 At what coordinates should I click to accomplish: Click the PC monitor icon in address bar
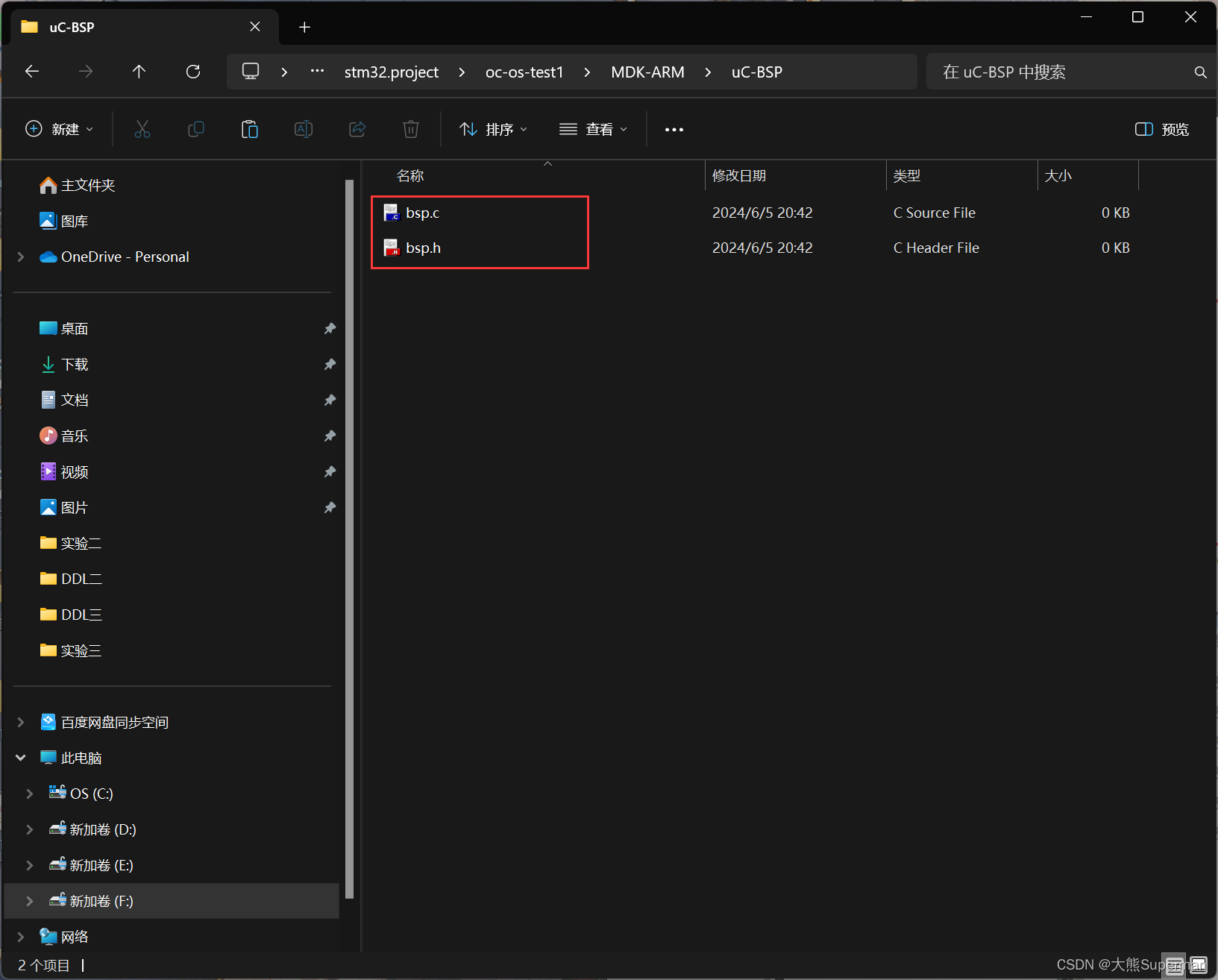(251, 72)
